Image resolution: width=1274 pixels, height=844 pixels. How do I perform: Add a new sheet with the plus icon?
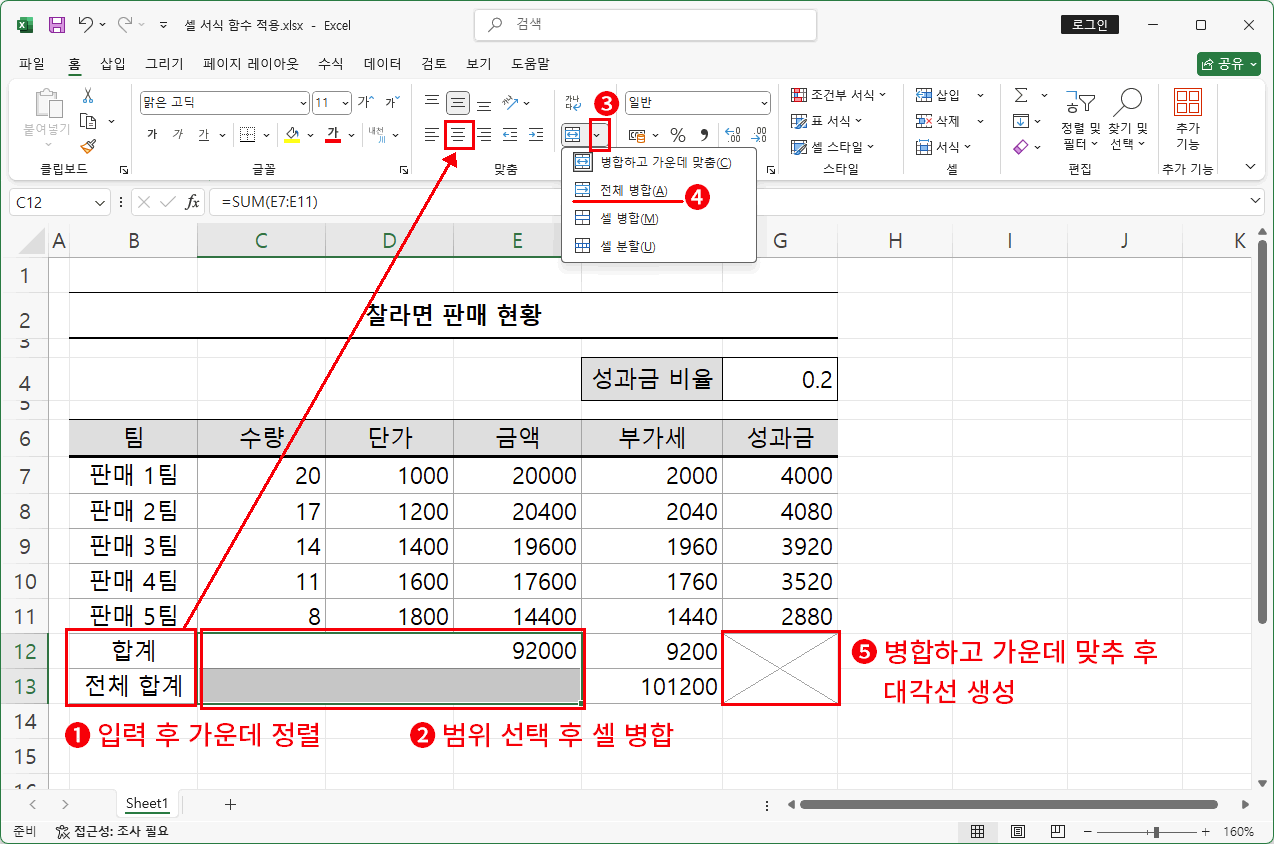point(230,804)
